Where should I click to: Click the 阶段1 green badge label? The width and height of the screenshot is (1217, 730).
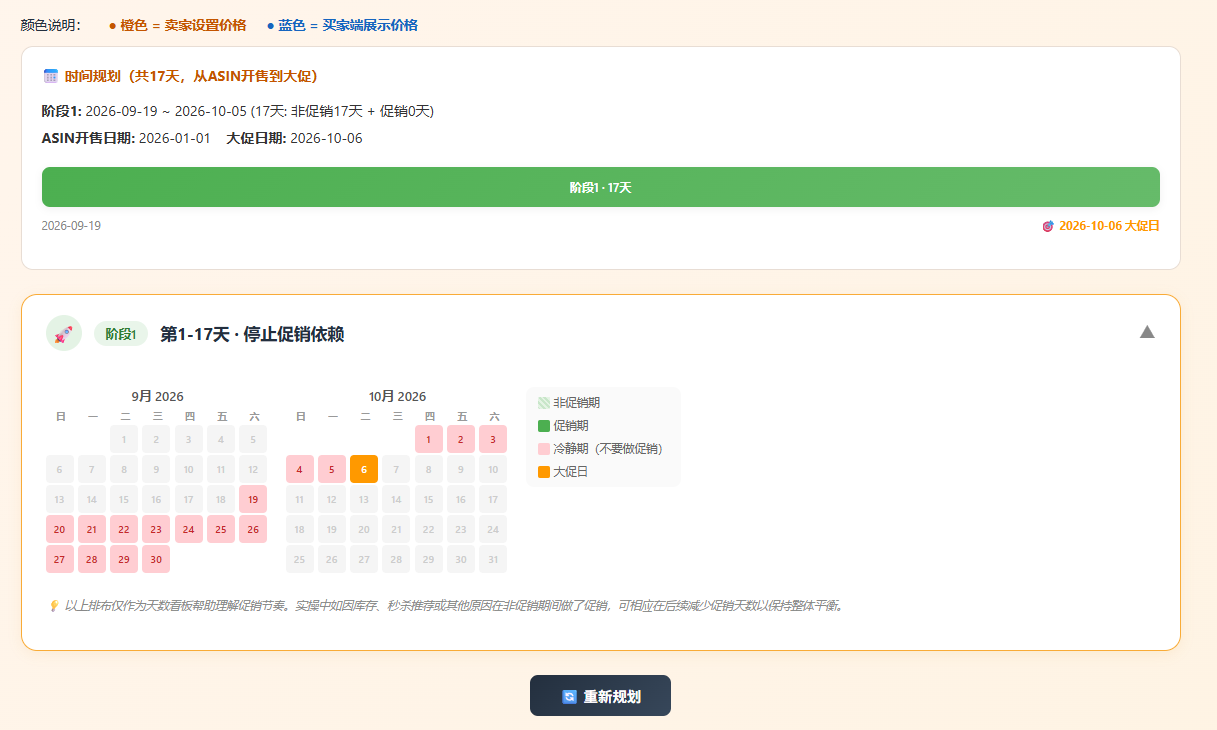click(121, 334)
